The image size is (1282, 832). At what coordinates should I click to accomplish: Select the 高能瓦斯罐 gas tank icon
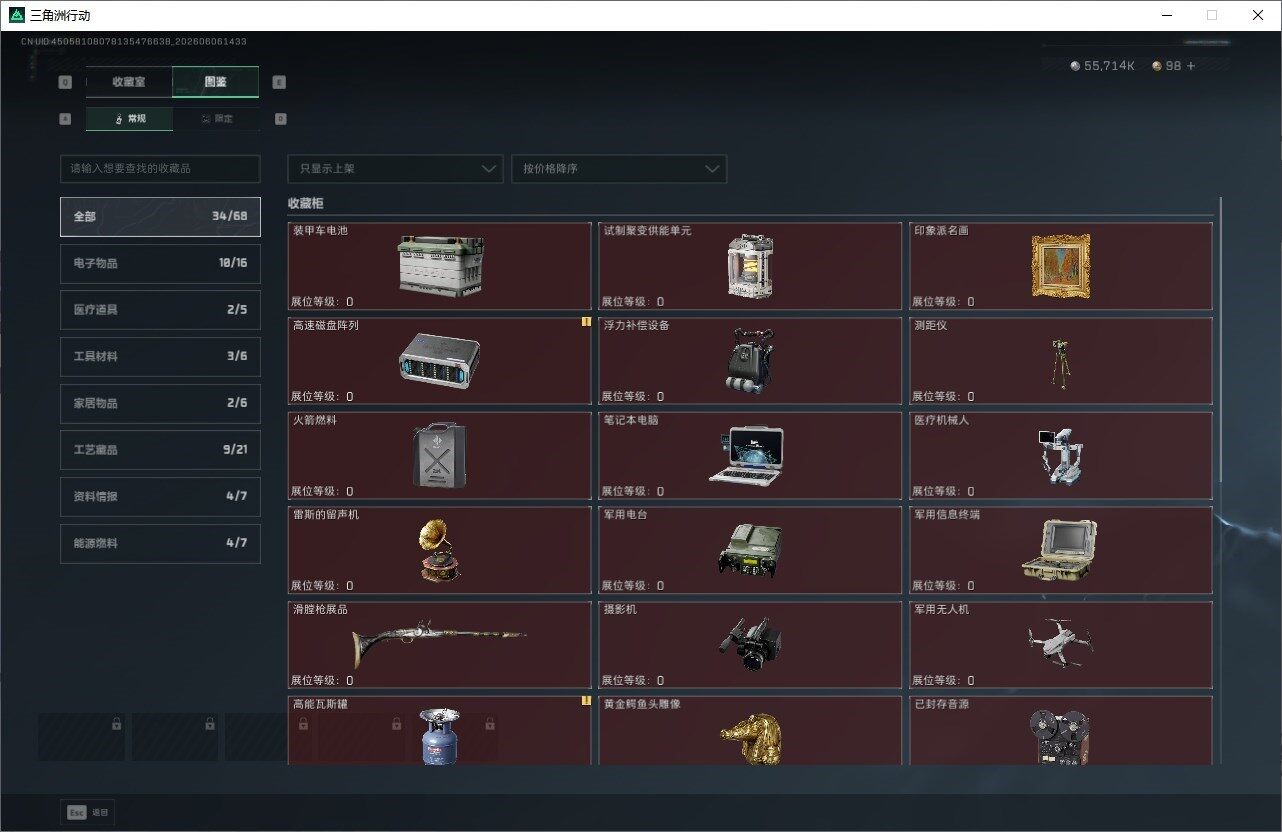click(438, 736)
